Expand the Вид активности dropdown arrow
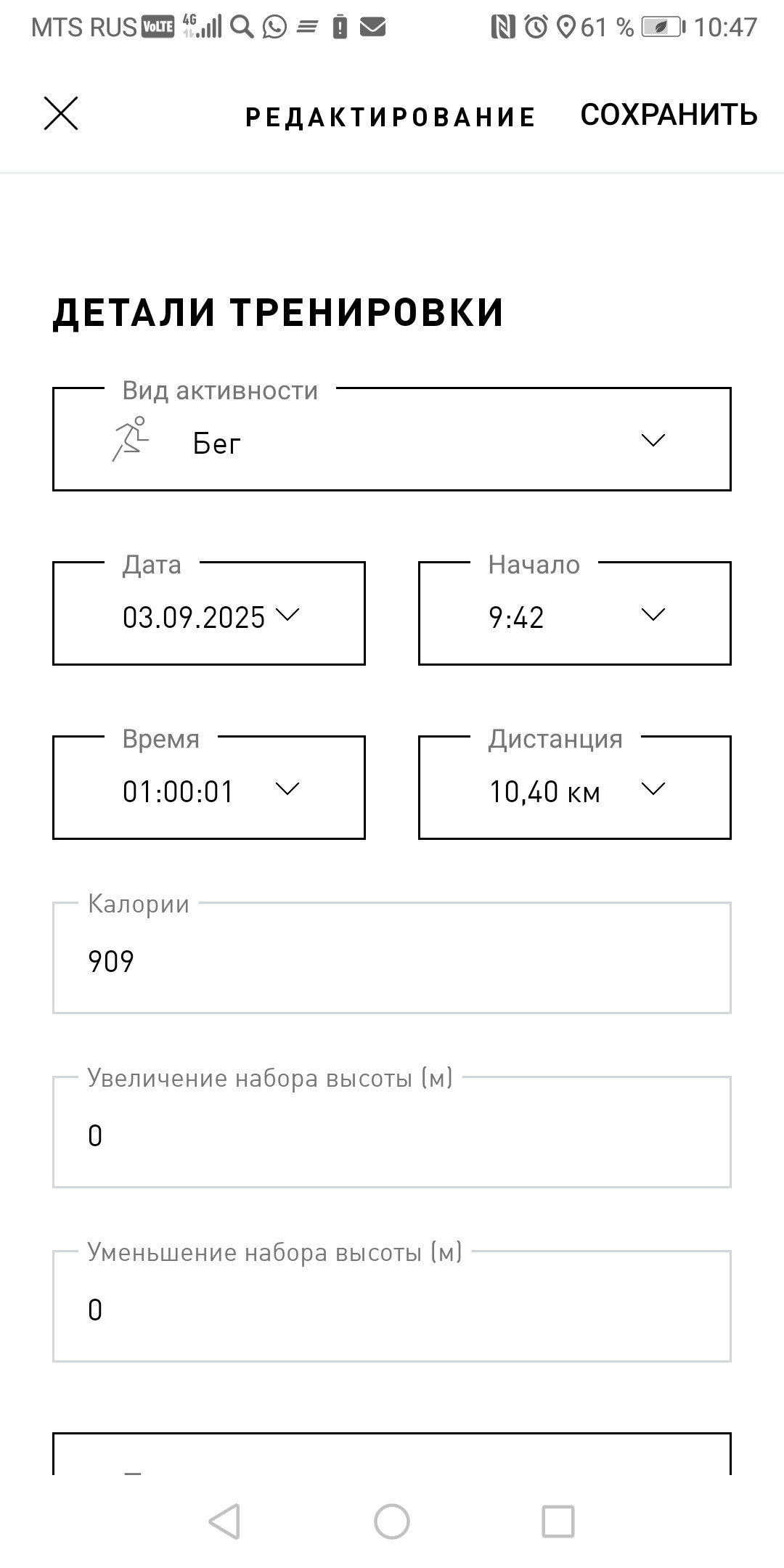 [x=653, y=440]
